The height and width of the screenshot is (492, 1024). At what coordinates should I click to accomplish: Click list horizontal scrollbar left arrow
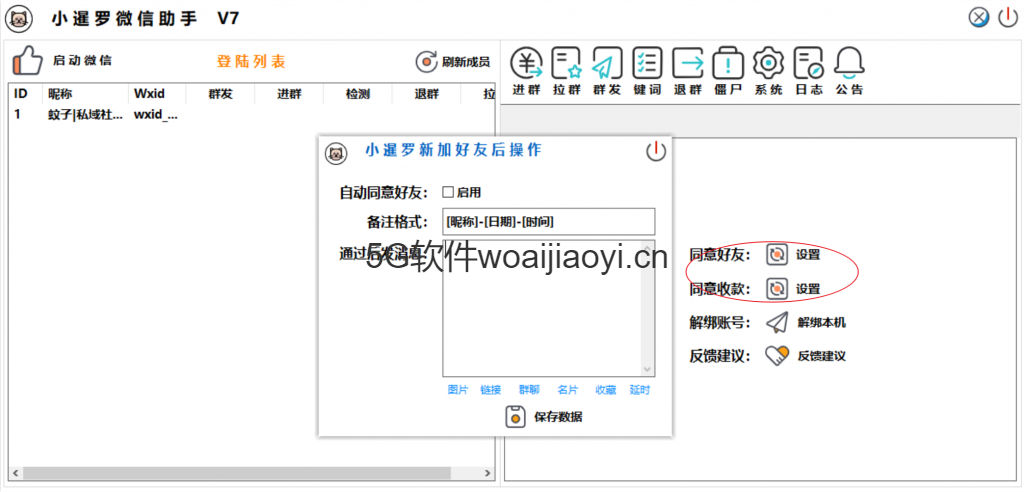pos(16,472)
